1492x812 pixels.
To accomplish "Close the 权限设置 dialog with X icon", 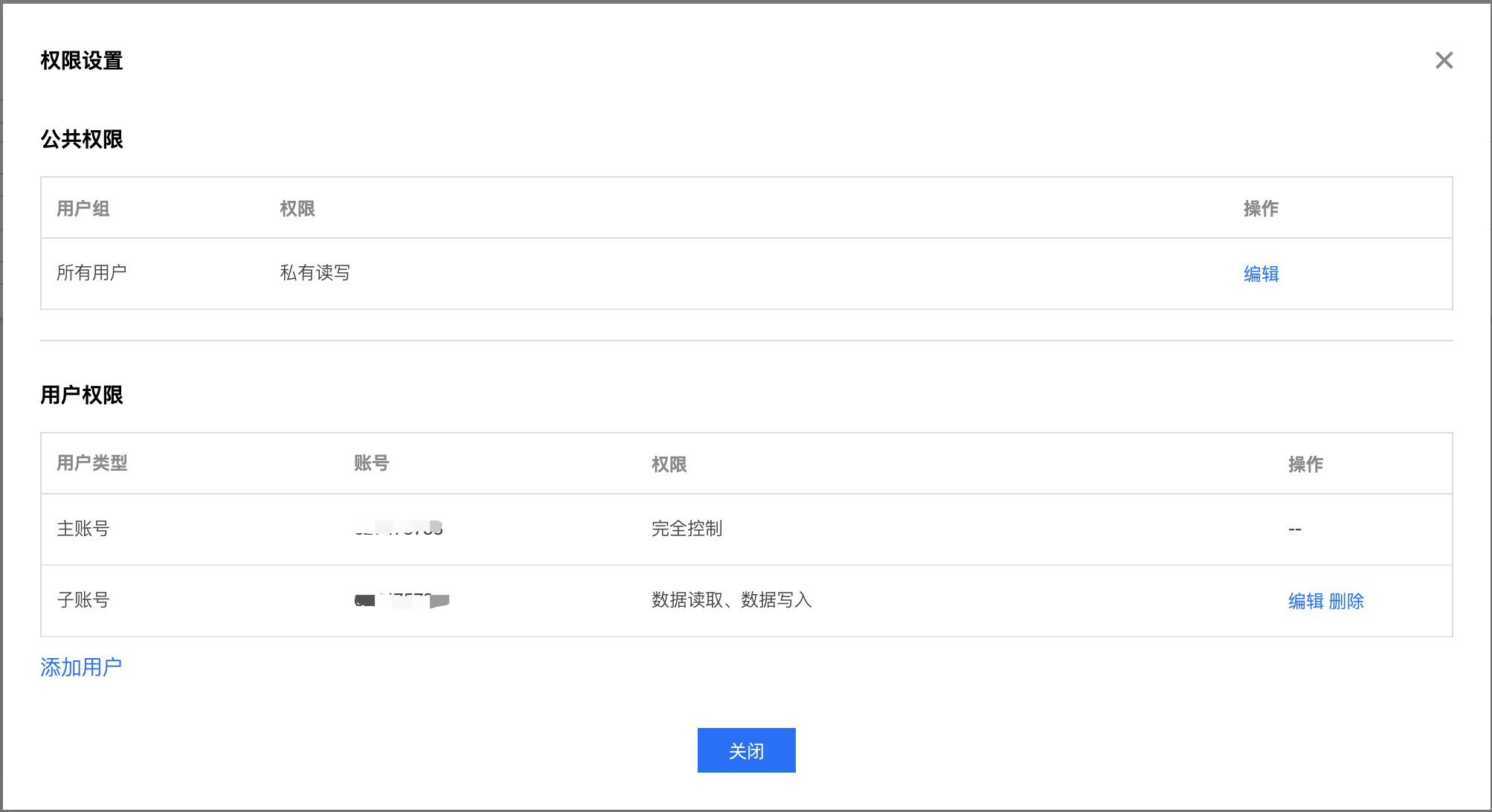I will [x=1444, y=60].
